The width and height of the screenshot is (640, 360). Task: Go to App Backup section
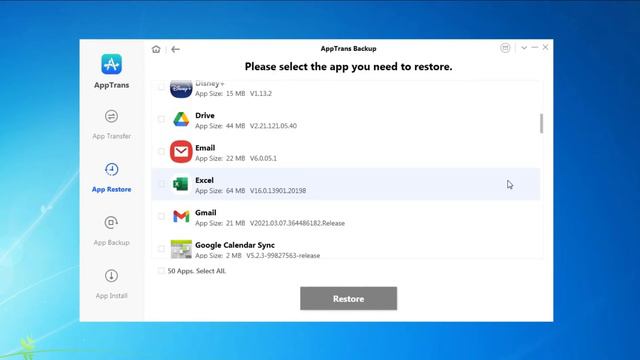coord(111,231)
